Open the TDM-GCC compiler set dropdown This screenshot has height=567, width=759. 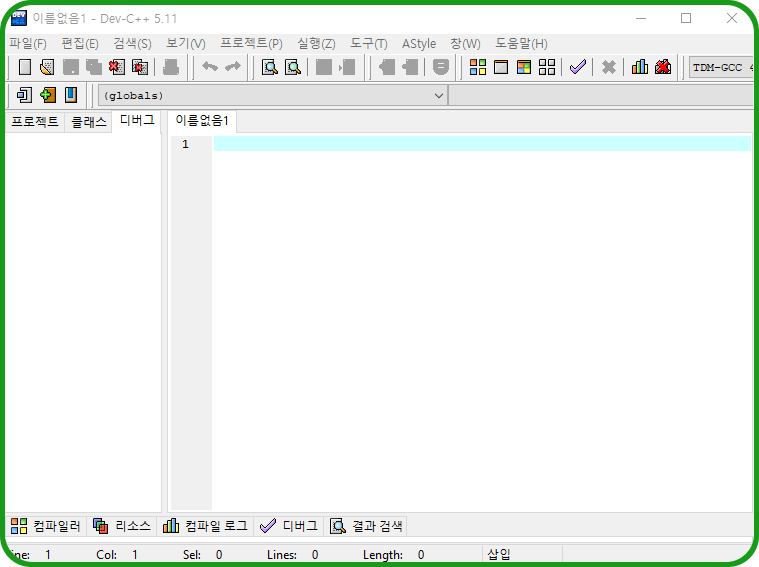(721, 67)
